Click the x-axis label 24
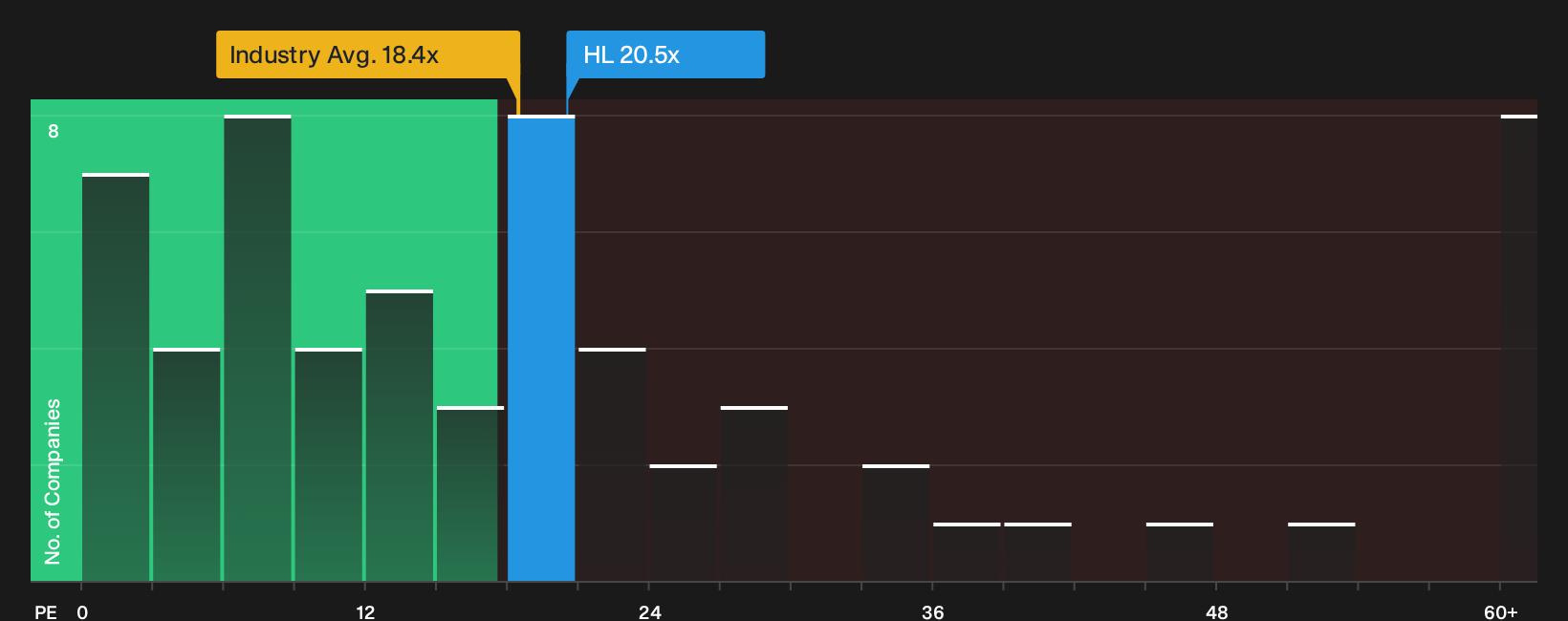The width and height of the screenshot is (1568, 621). coord(649,612)
